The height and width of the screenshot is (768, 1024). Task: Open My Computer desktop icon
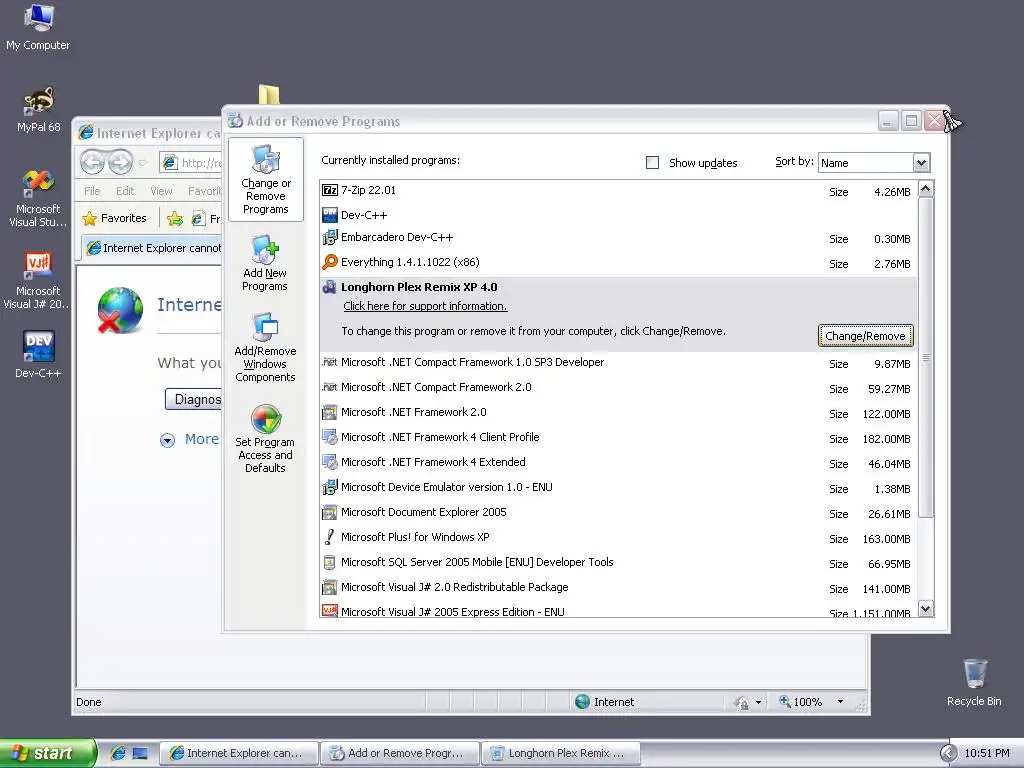pyautogui.click(x=38, y=27)
